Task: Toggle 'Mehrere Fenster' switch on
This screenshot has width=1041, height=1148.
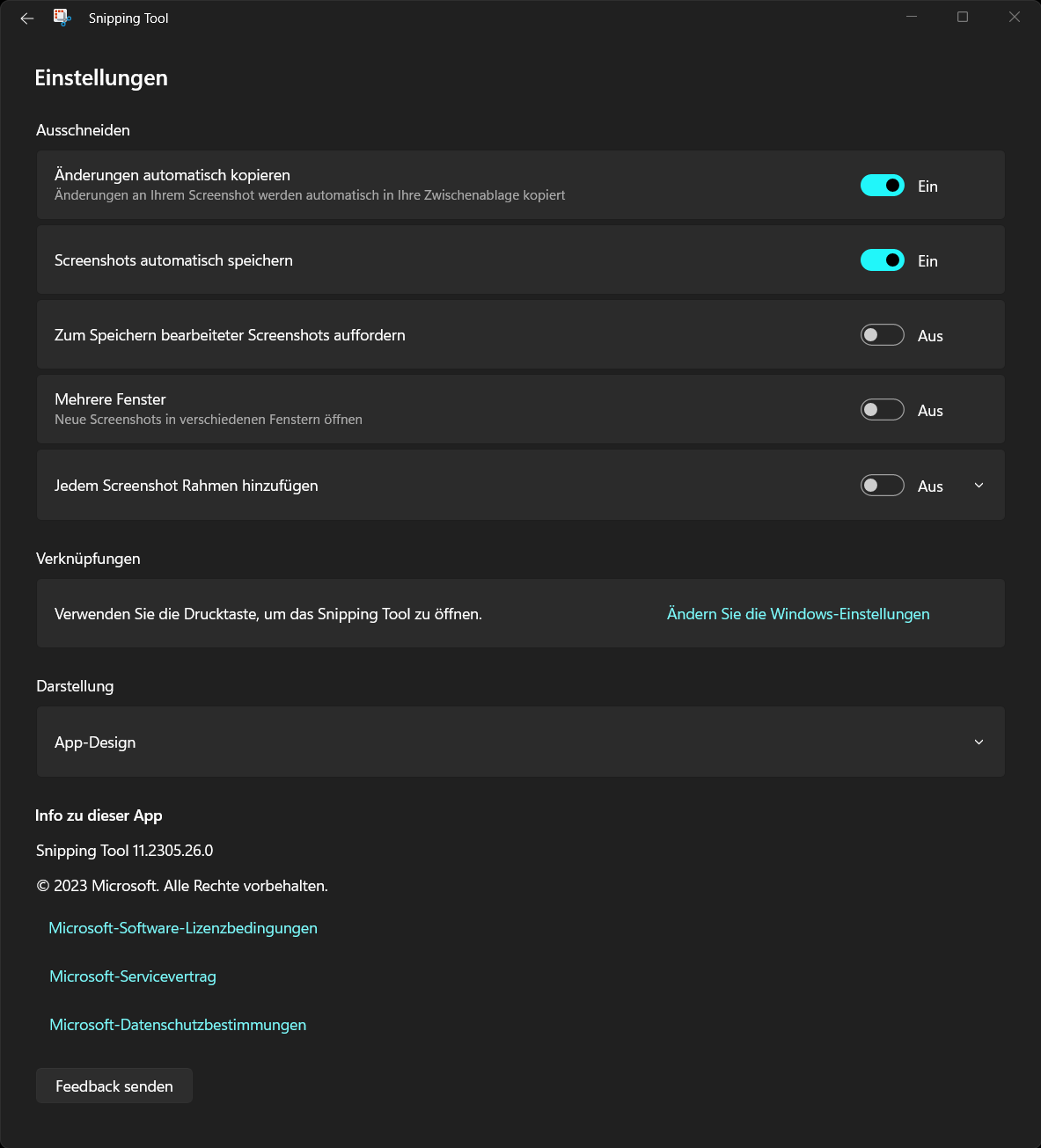Action: coord(883,410)
